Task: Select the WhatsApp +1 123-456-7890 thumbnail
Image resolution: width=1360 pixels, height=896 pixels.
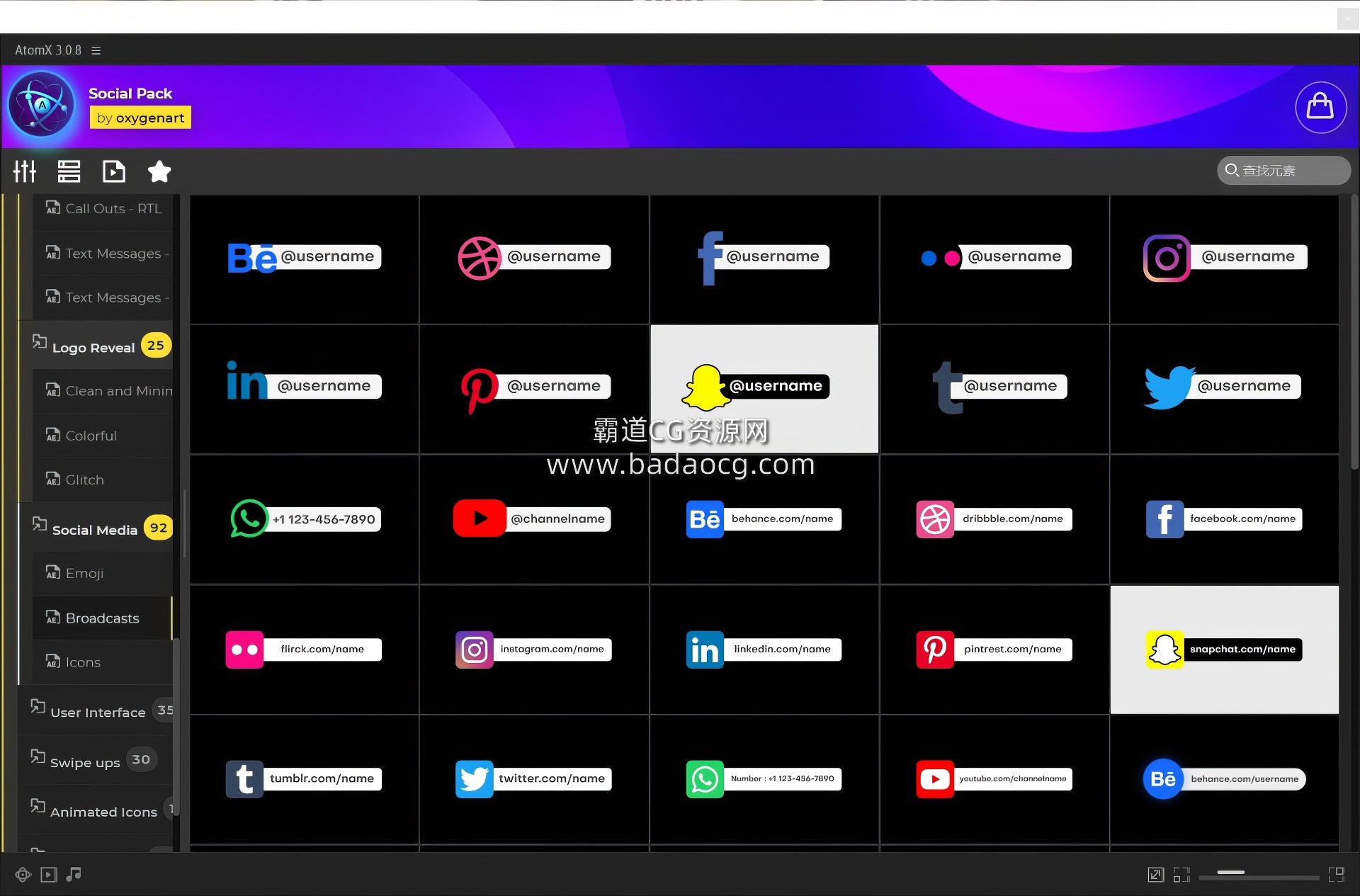Action: coord(304,519)
